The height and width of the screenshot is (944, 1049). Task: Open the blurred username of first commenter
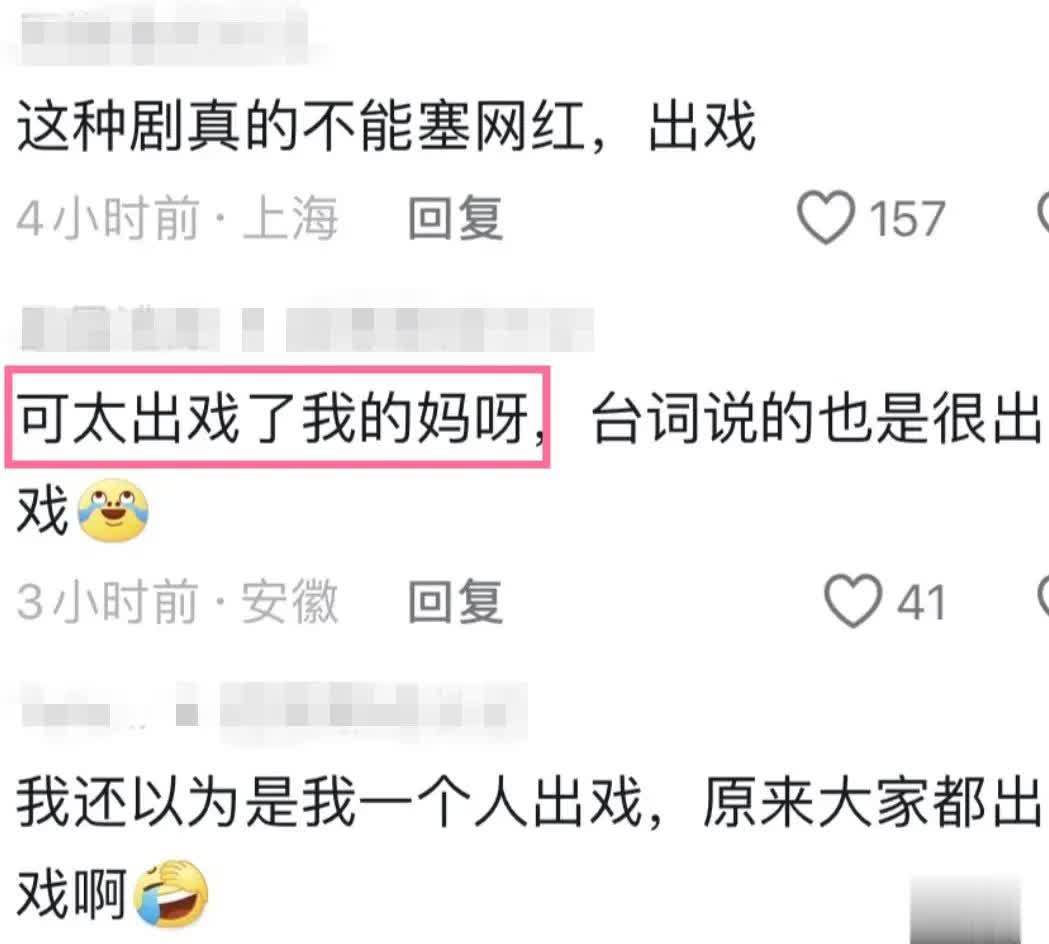(x=163, y=35)
